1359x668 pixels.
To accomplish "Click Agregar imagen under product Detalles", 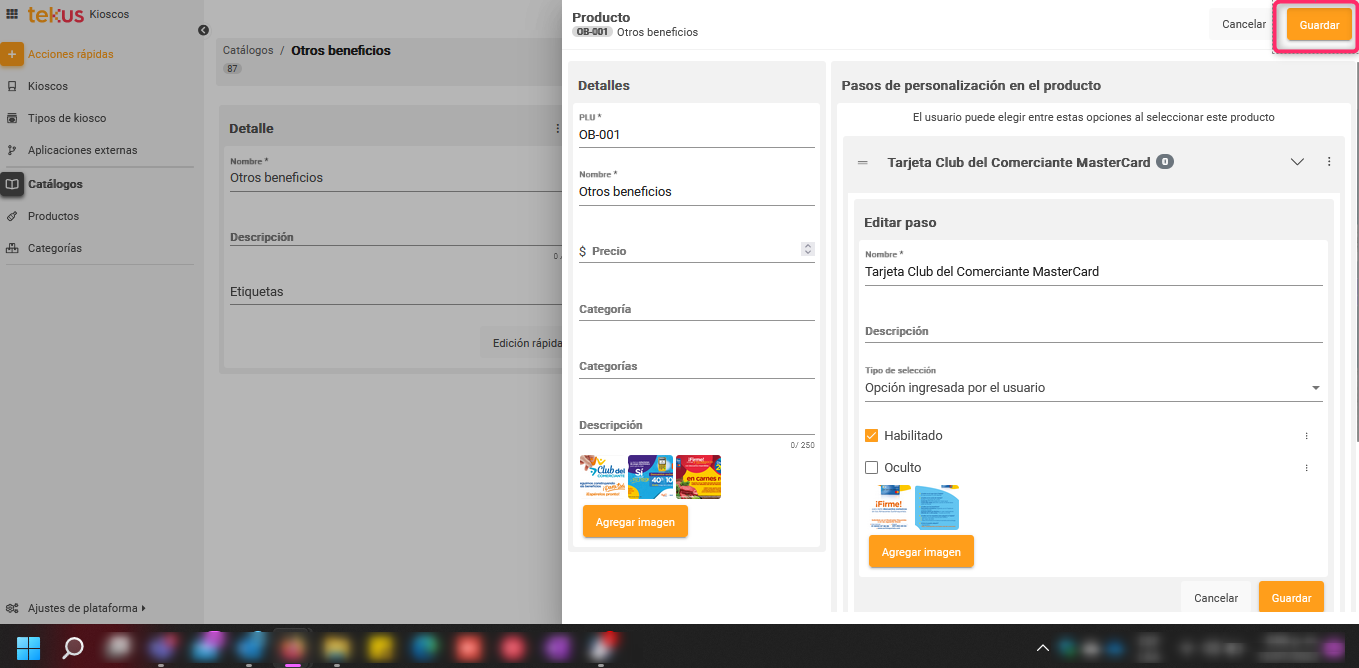I will coord(635,522).
